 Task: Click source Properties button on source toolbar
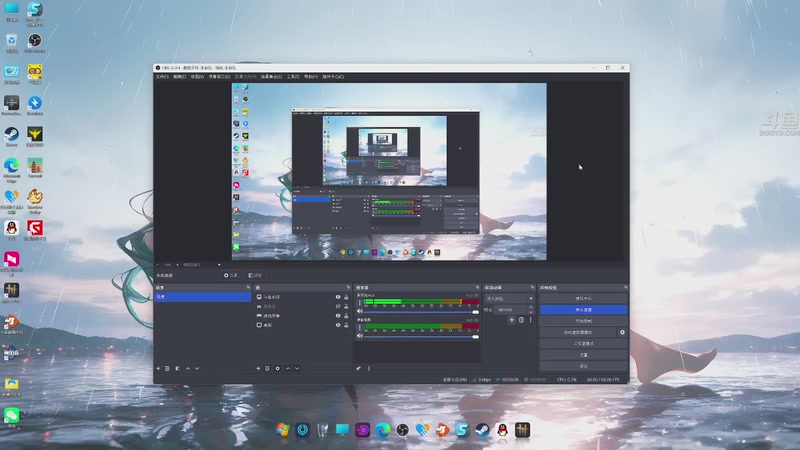231,276
